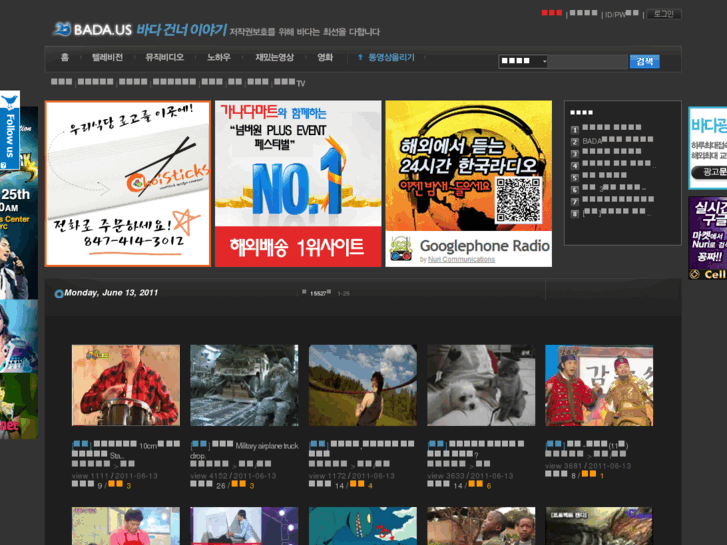Open the 노하우 menu
Image resolution: width=727 pixels, height=545 pixels.
pyautogui.click(x=219, y=57)
